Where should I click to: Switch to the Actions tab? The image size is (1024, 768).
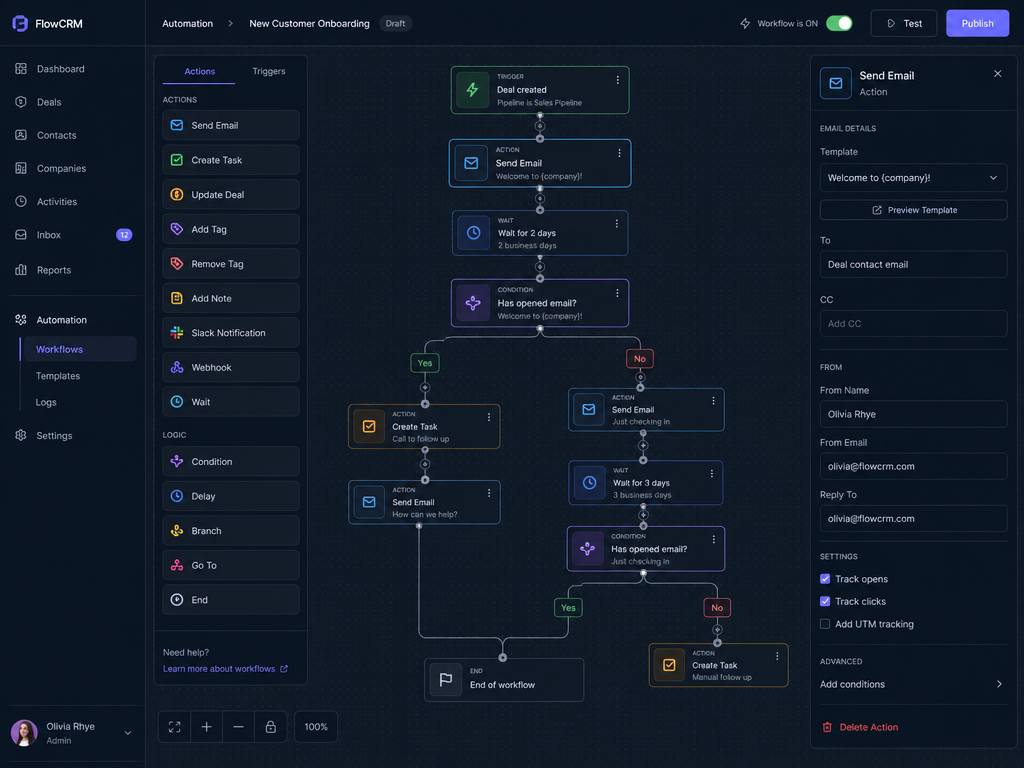point(199,71)
